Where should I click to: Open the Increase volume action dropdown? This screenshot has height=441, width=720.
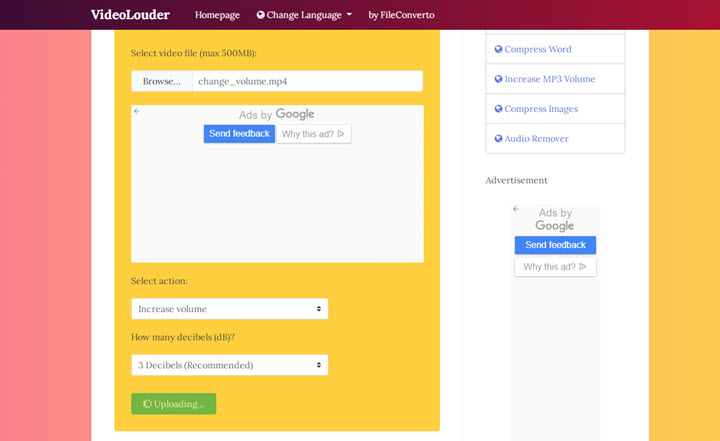click(x=230, y=309)
